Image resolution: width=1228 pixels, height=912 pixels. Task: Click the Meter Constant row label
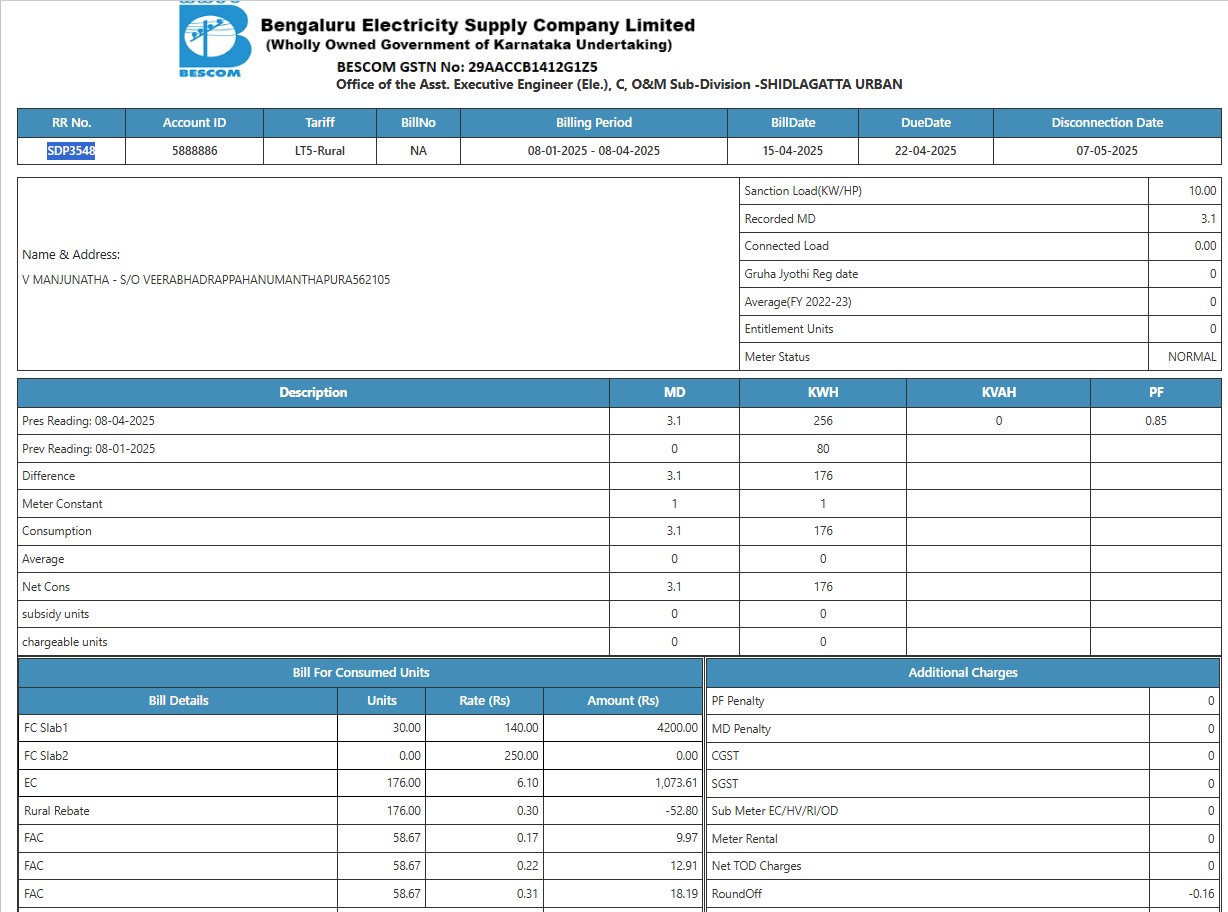coord(62,504)
